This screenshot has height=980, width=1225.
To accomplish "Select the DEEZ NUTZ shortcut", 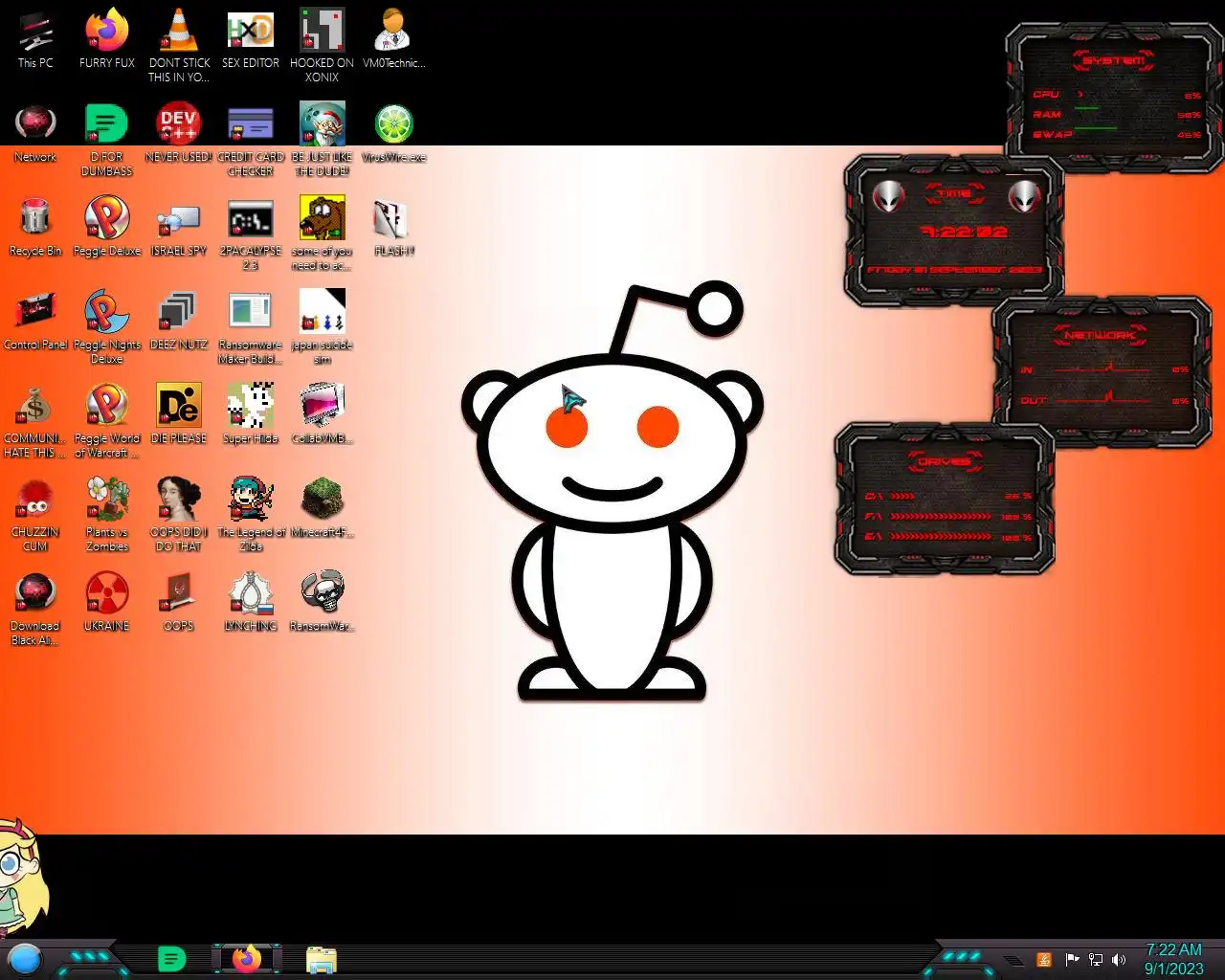I will pyautogui.click(x=179, y=322).
